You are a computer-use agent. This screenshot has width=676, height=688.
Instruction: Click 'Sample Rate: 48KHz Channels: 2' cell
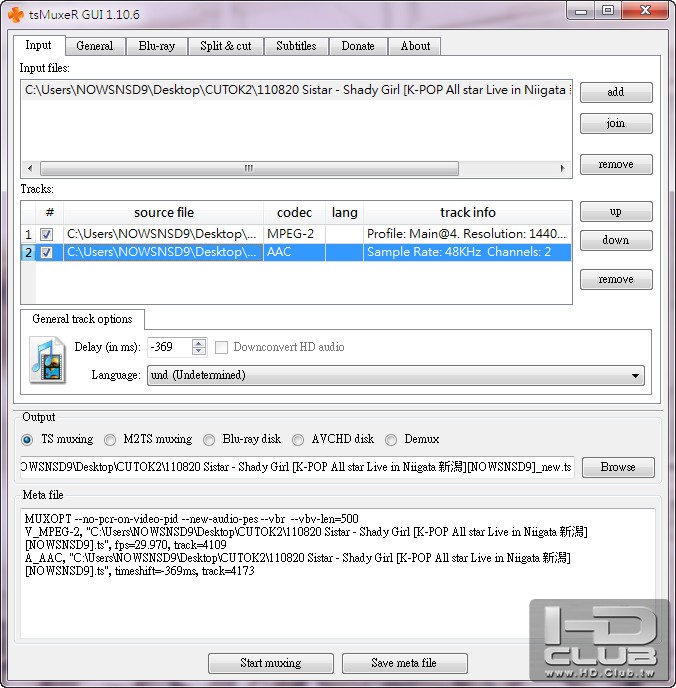pyautogui.click(x=468, y=252)
